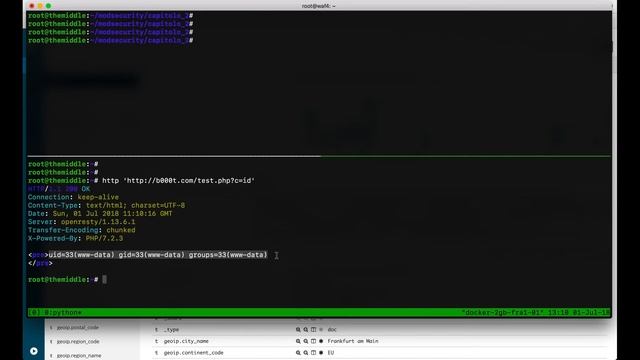Click the X-Powered-By: PHP/7.2.3 header line
640x360 pixels.
(76, 238)
